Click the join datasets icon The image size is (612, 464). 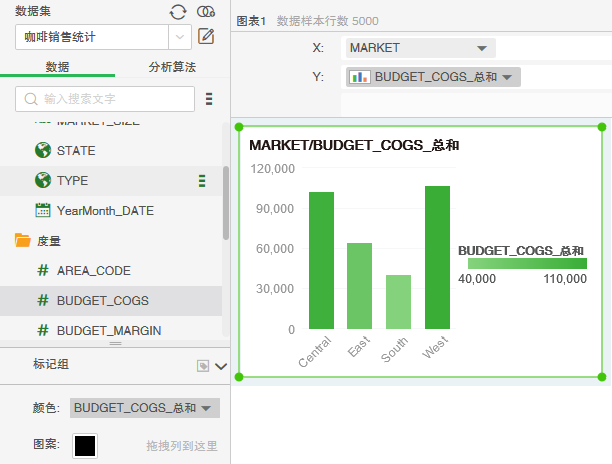coord(206,12)
